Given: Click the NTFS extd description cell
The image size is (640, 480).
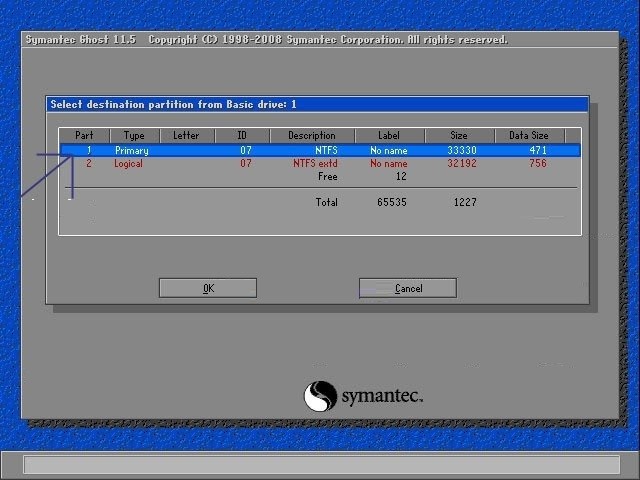Looking at the screenshot, I should 315,163.
